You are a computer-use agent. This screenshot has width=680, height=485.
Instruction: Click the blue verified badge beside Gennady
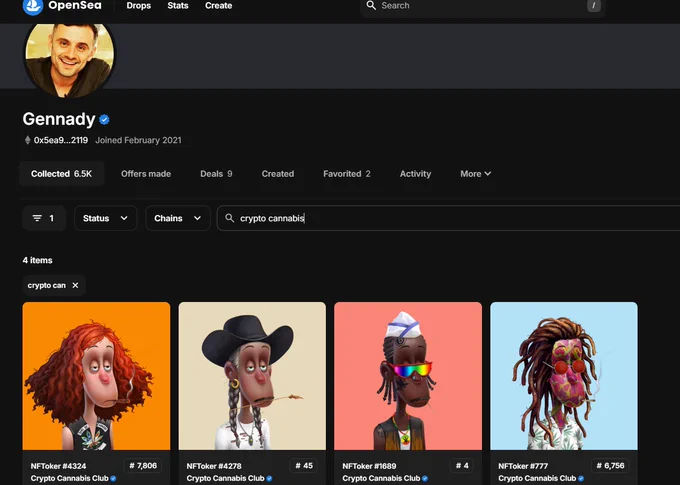pyautogui.click(x=104, y=119)
